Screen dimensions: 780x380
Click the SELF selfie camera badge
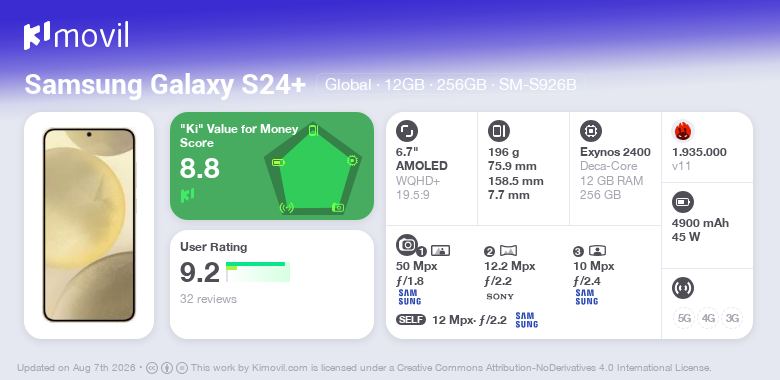[411, 319]
